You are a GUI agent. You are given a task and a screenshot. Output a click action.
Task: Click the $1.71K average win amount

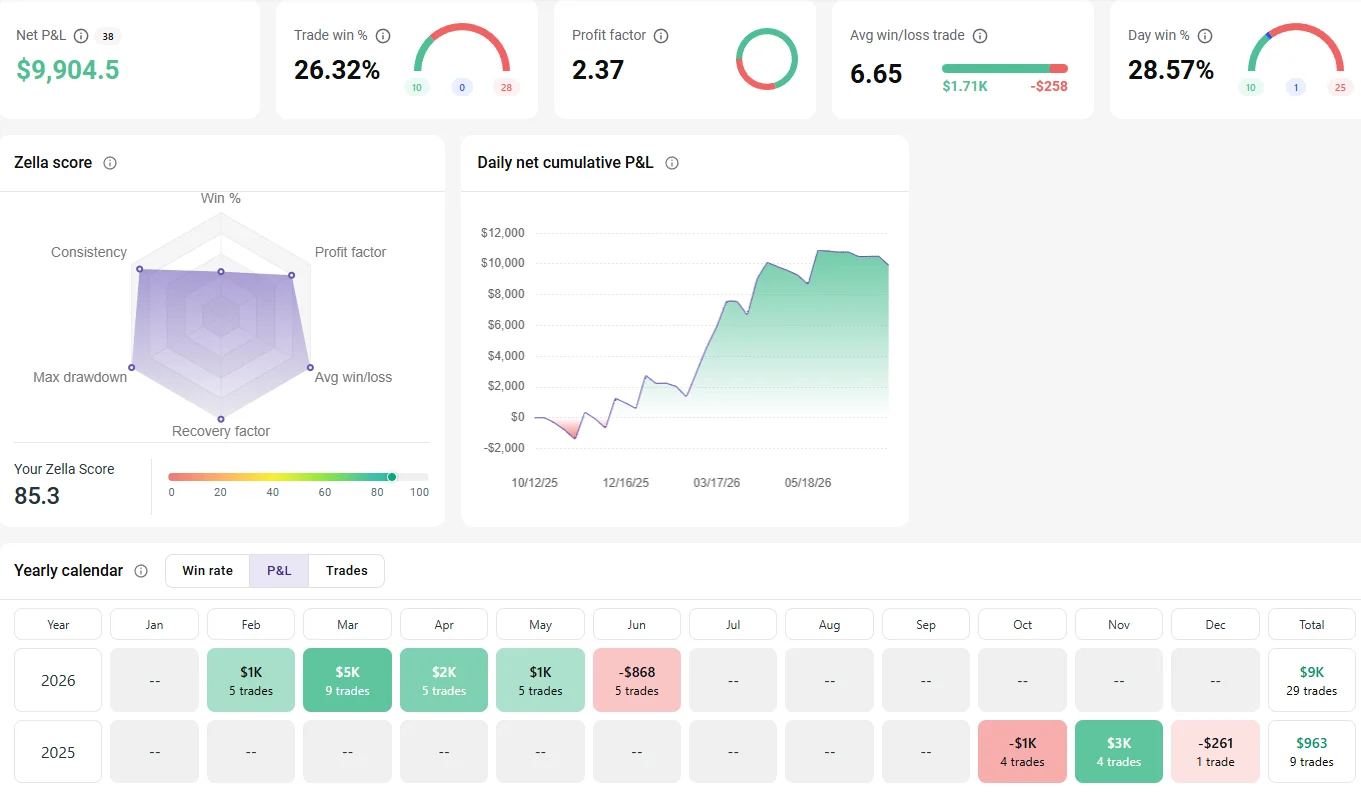coord(965,87)
